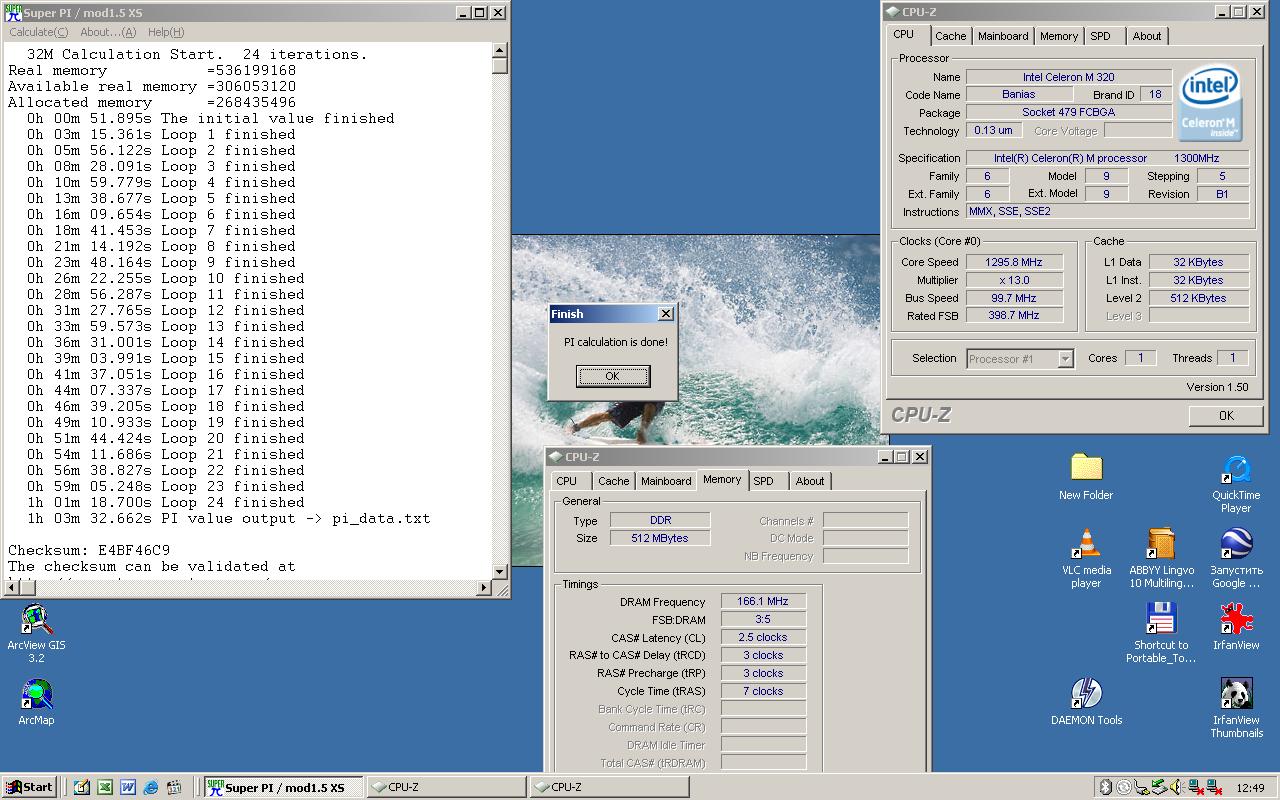Viewport: 1280px width, 800px height.
Task: Click the Intel Celeron M 320 name field
Action: click(1068, 77)
